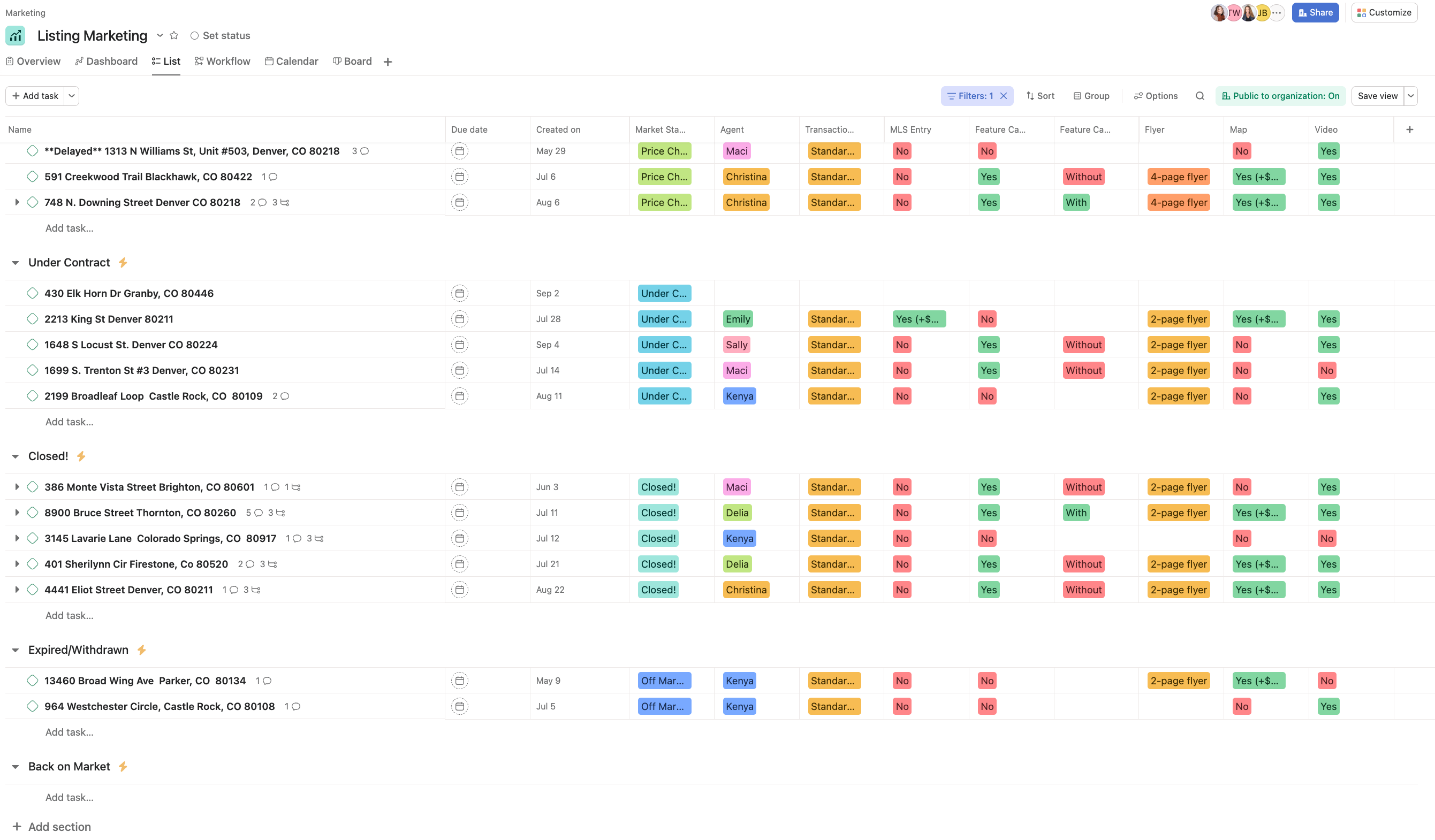Open the Sort options
Image resolution: width=1435 pixels, height=840 pixels.
pos(1040,96)
